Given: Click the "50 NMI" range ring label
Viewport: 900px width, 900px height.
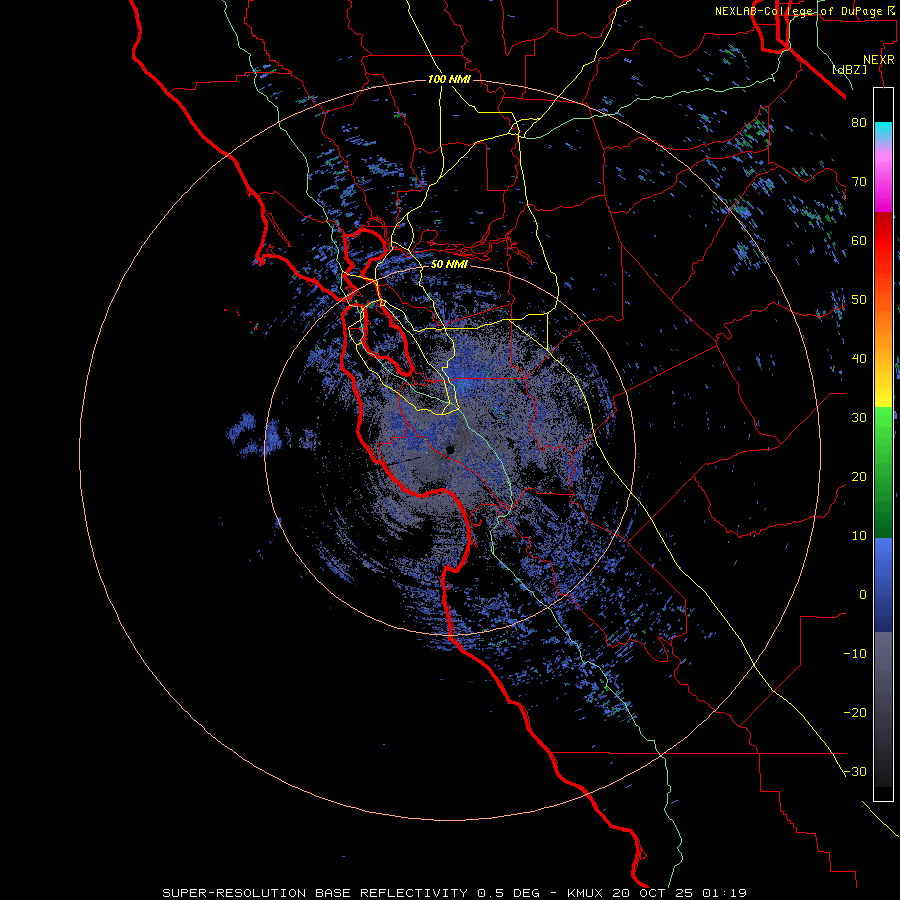Looking at the screenshot, I should 449,265.
